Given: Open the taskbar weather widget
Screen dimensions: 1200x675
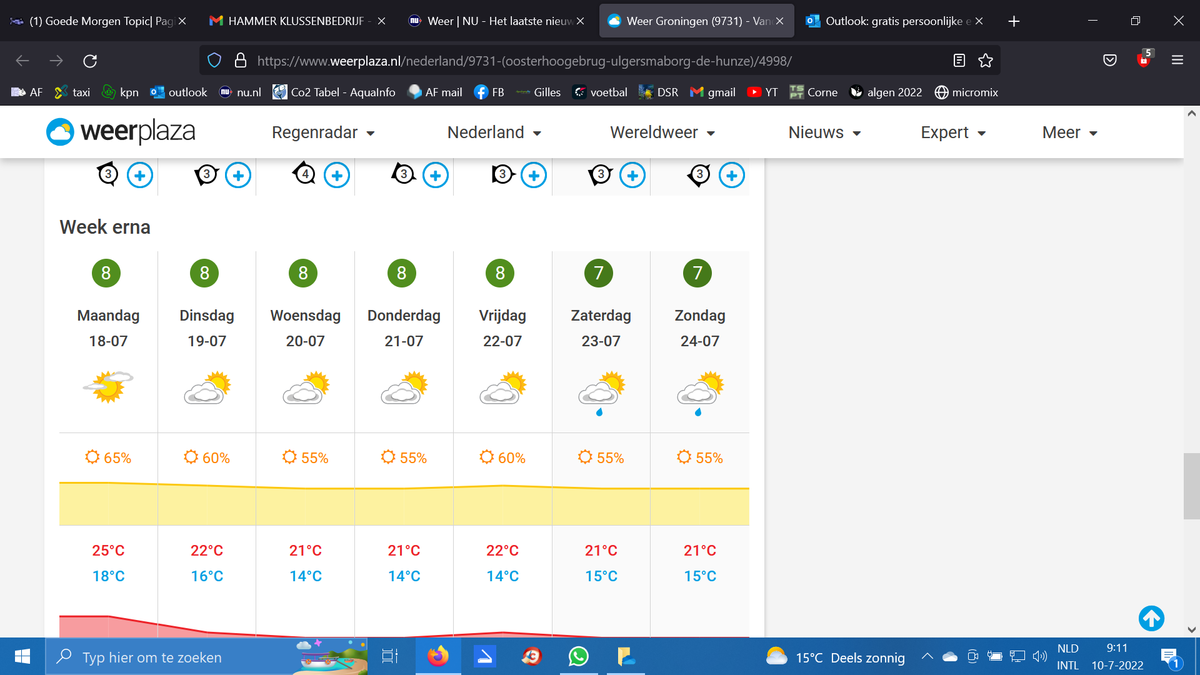Looking at the screenshot, I should [835, 657].
